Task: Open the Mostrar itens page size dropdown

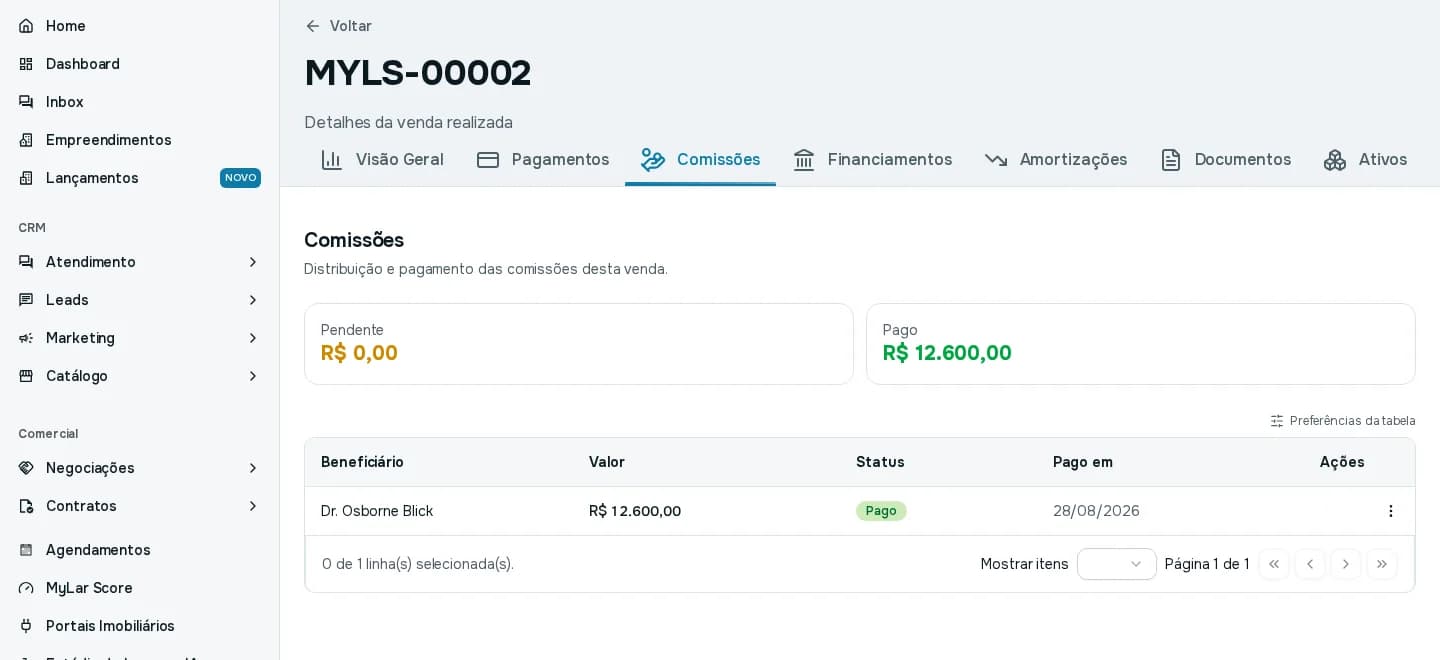Action: pos(1117,564)
